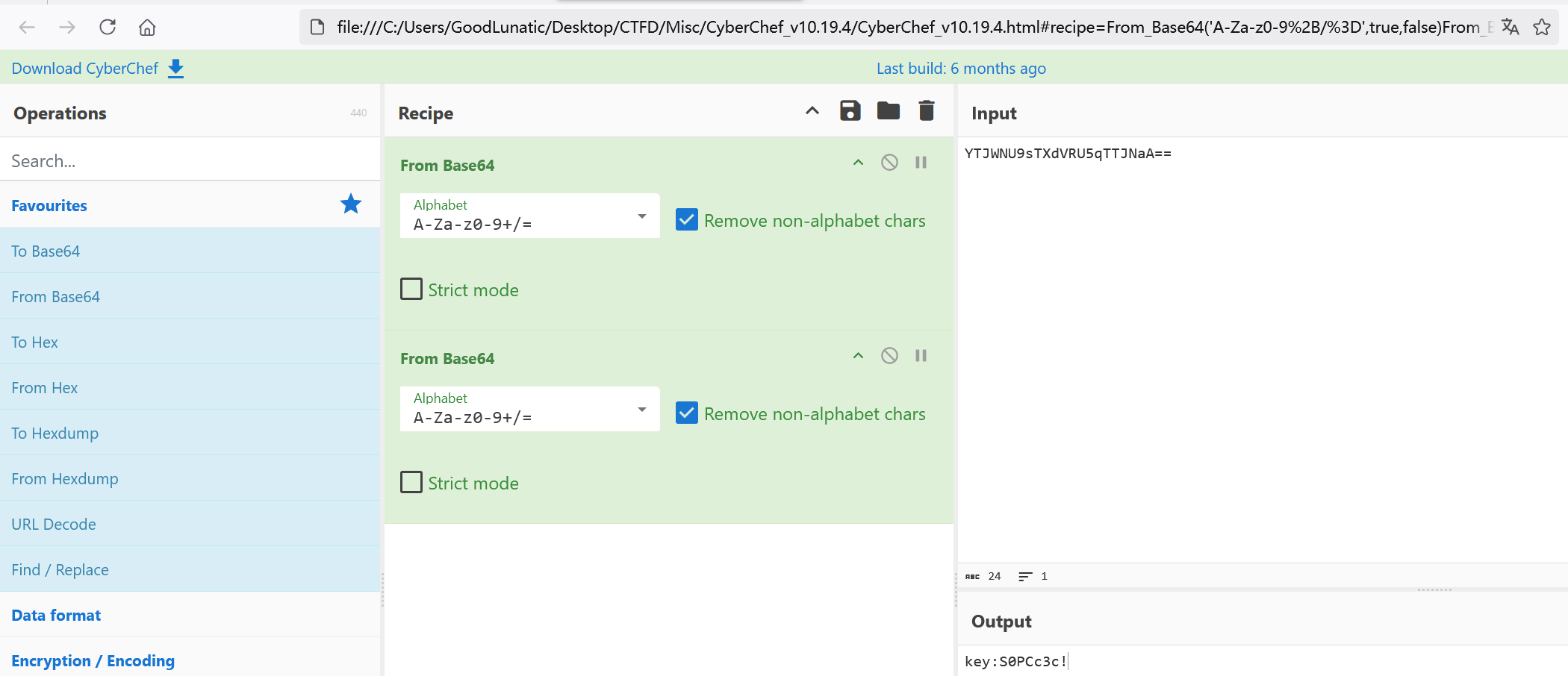Bookmark this page with star icon
The image size is (1568, 676).
pyautogui.click(x=1542, y=28)
